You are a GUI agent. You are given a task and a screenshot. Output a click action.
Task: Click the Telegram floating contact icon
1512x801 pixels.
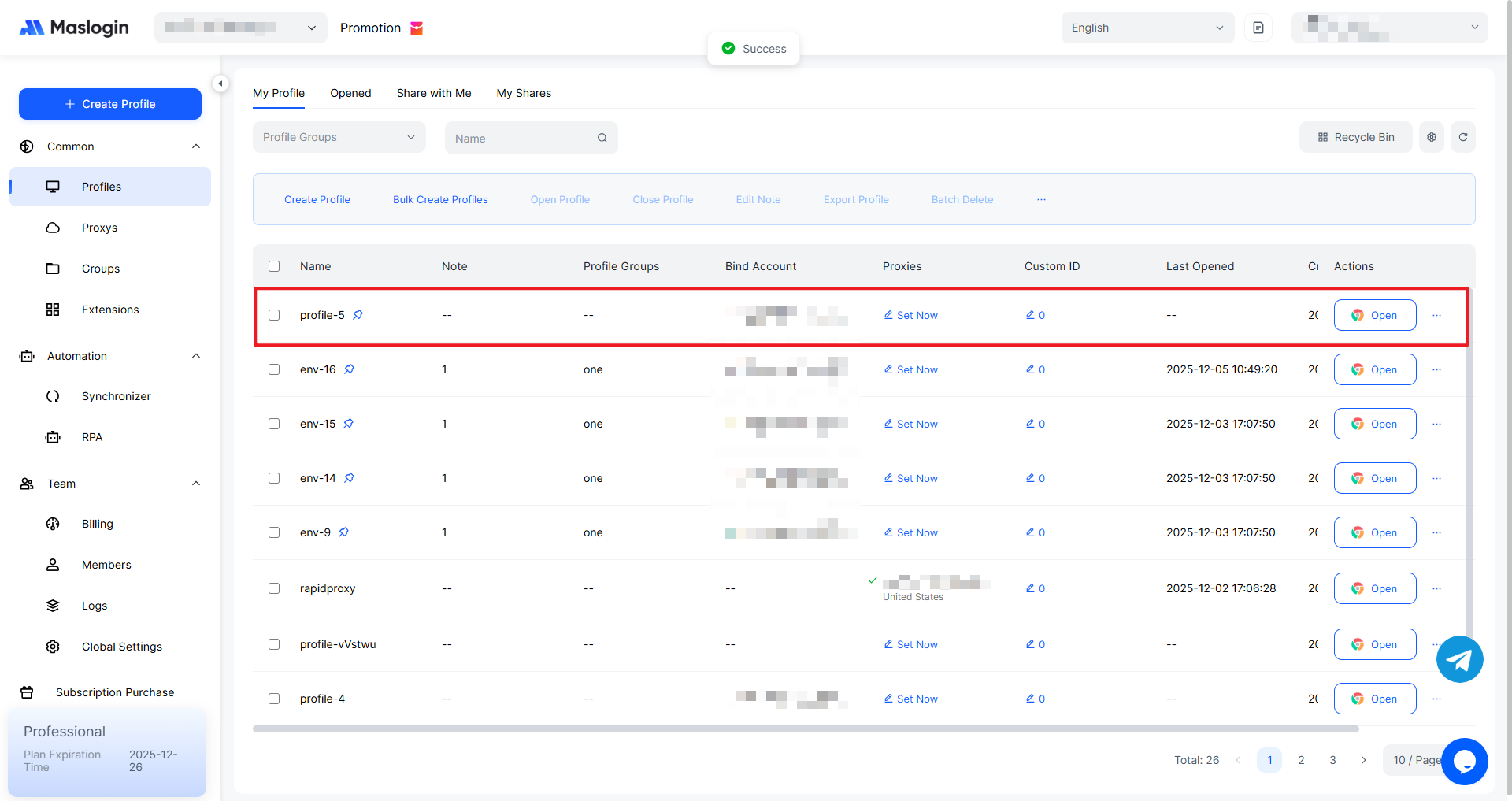coord(1459,659)
